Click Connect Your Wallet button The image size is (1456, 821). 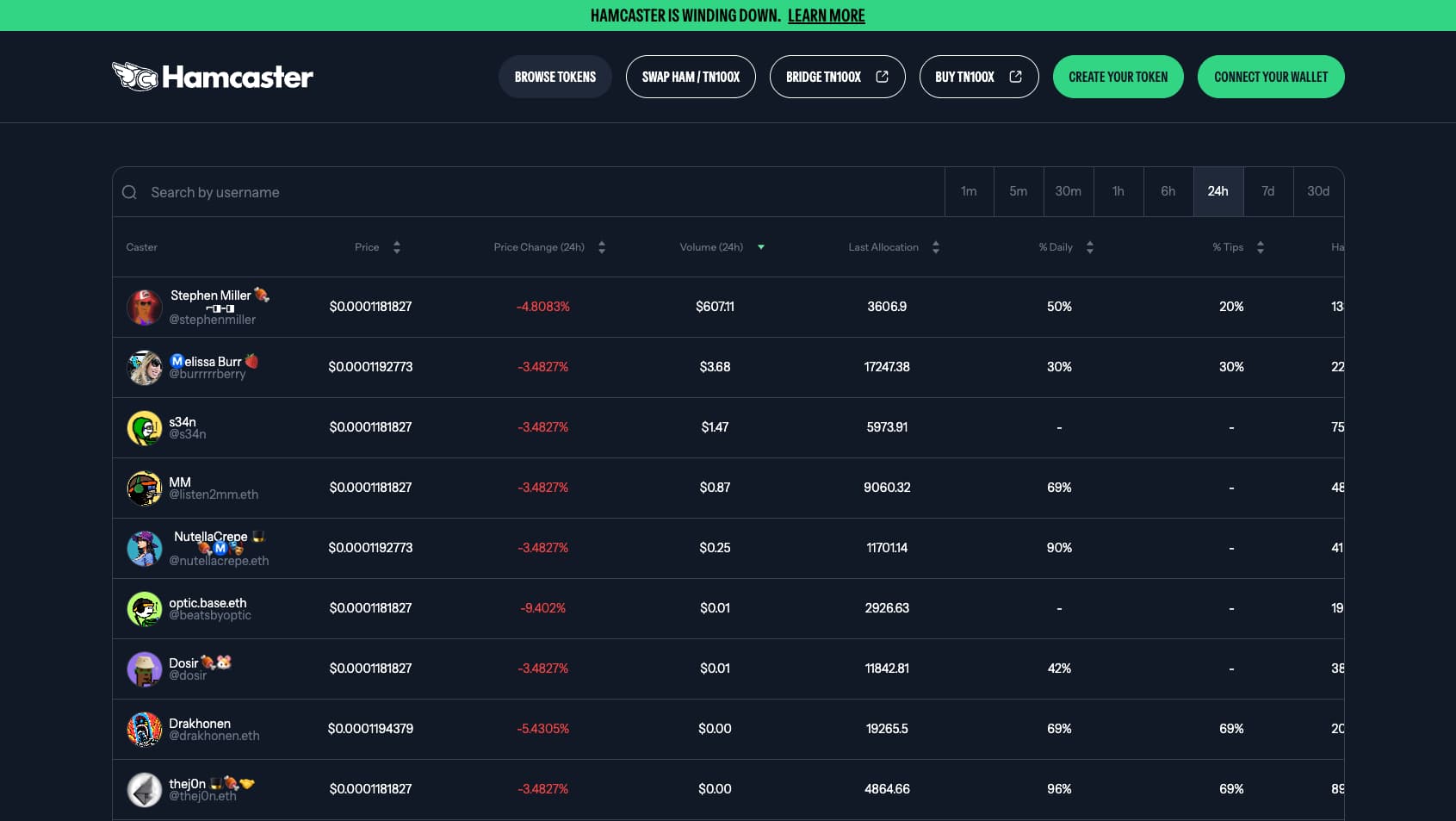[x=1271, y=77]
